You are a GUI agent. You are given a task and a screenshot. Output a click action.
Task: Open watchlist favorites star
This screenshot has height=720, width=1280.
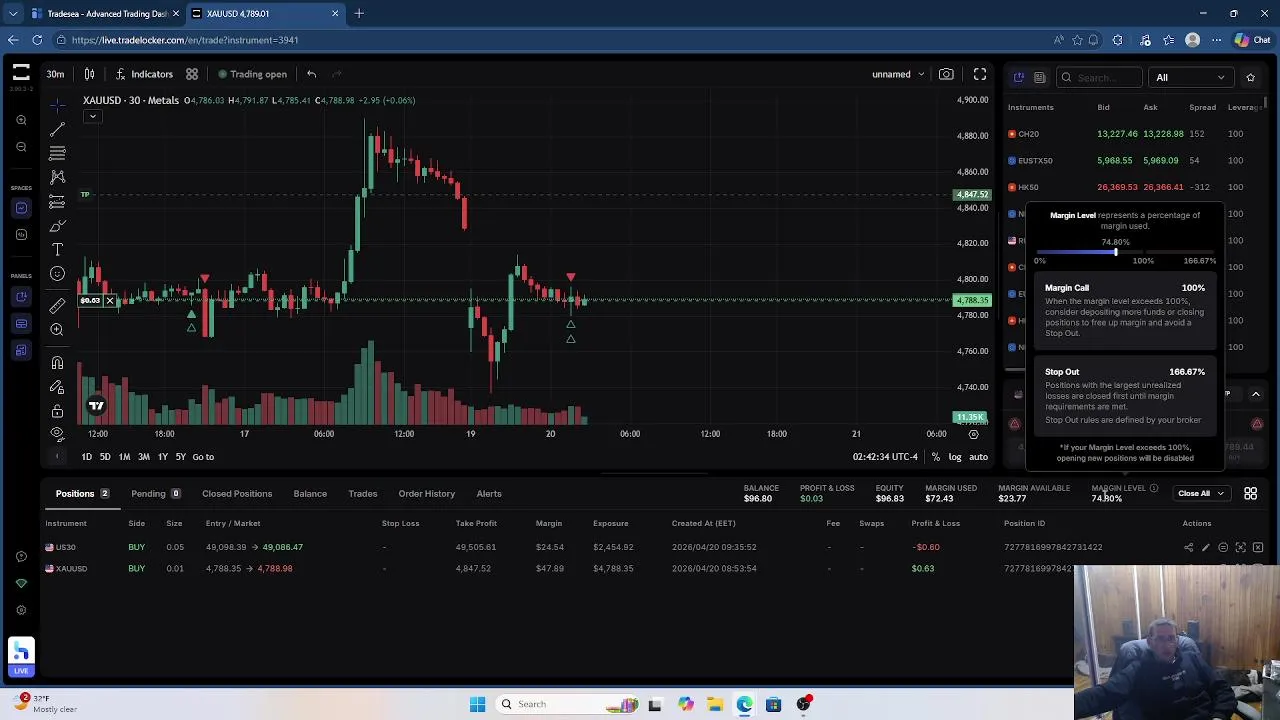[1250, 77]
